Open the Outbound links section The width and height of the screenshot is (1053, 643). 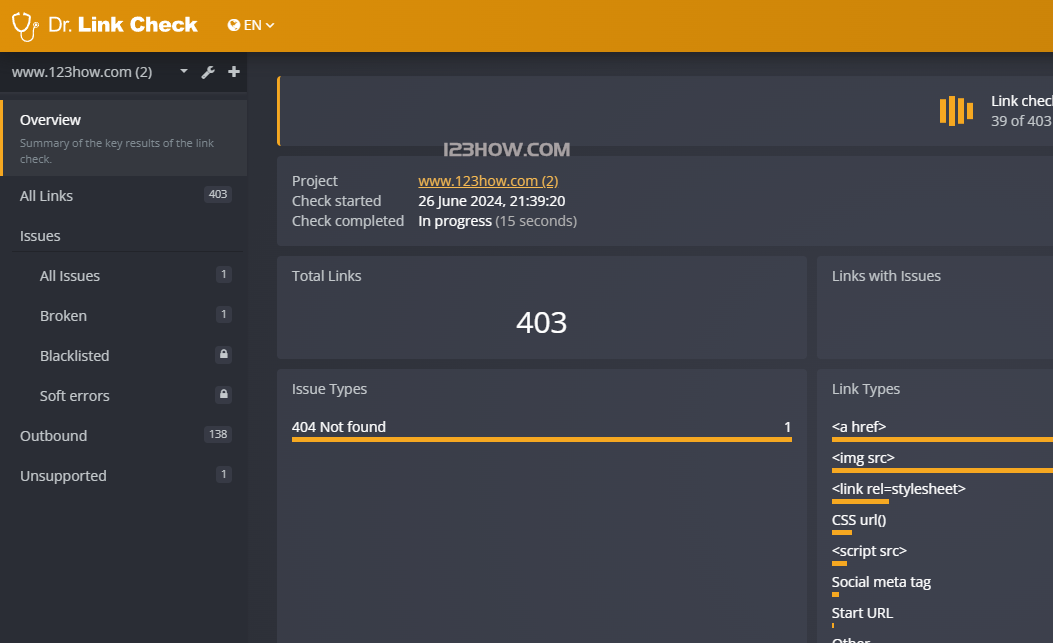[x=53, y=436]
